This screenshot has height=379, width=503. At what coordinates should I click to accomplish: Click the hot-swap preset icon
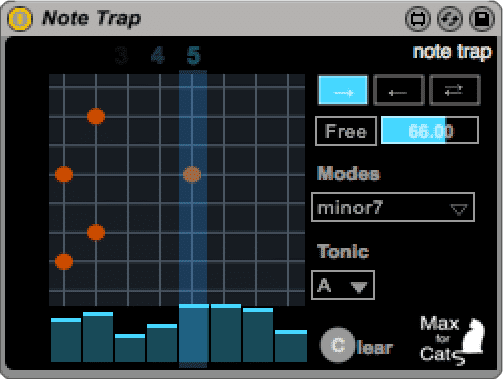[450, 19]
